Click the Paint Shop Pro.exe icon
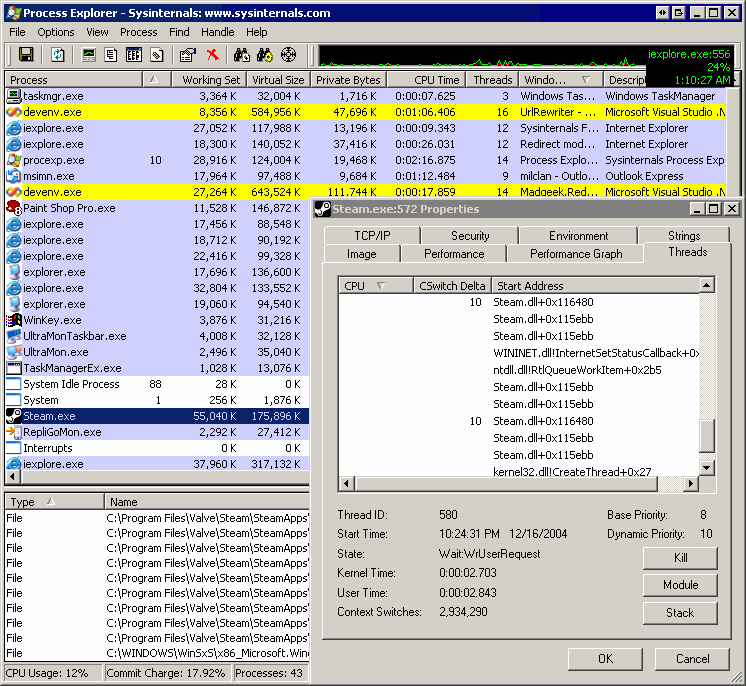 tap(14, 208)
